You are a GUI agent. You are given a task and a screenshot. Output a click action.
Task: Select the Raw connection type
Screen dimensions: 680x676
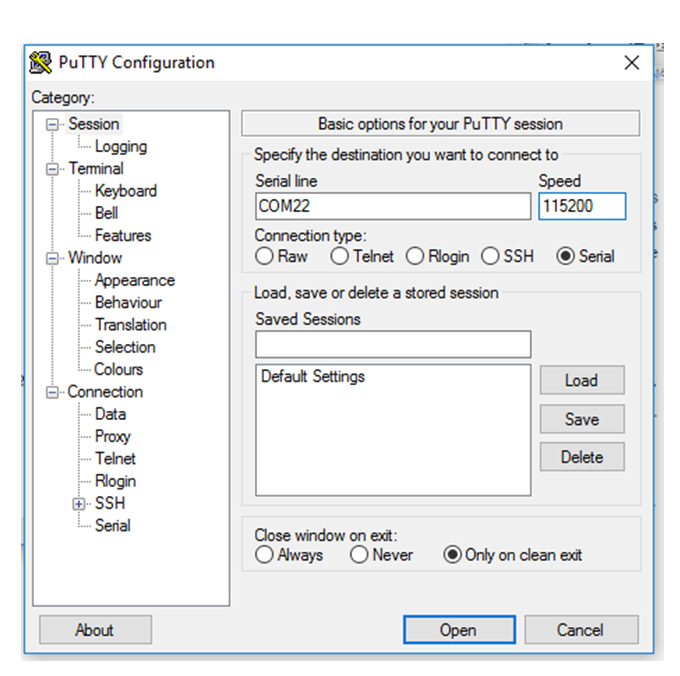tap(265, 257)
